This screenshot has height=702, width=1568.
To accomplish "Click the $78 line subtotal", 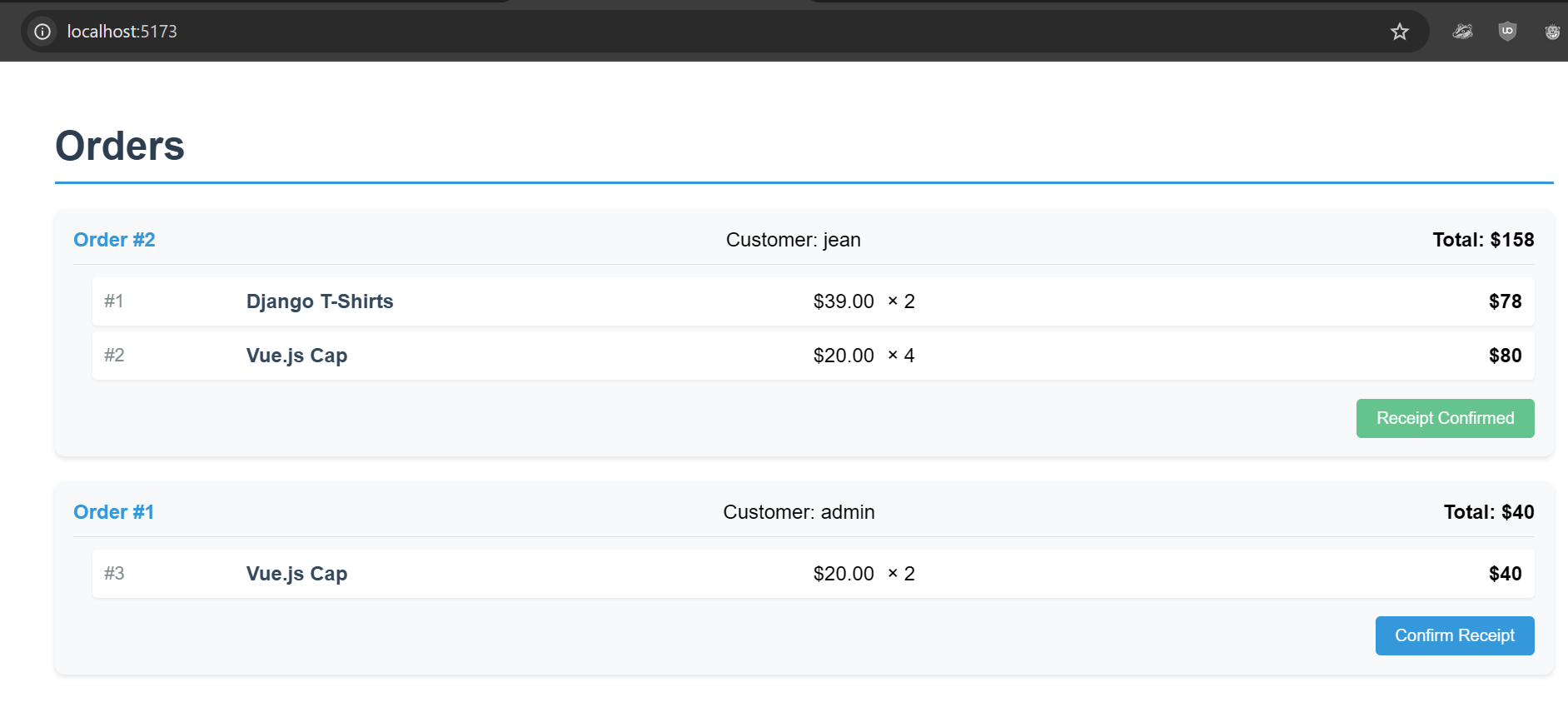I will (x=1505, y=301).
